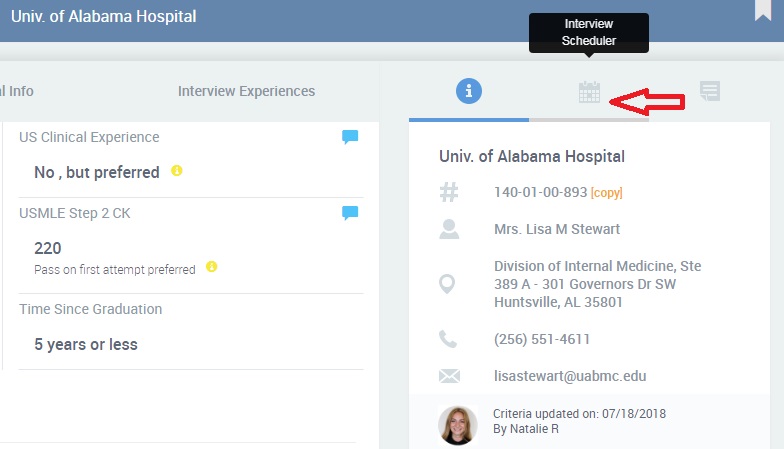Switch to Interview Experiences tab
784x449 pixels.
click(x=246, y=91)
